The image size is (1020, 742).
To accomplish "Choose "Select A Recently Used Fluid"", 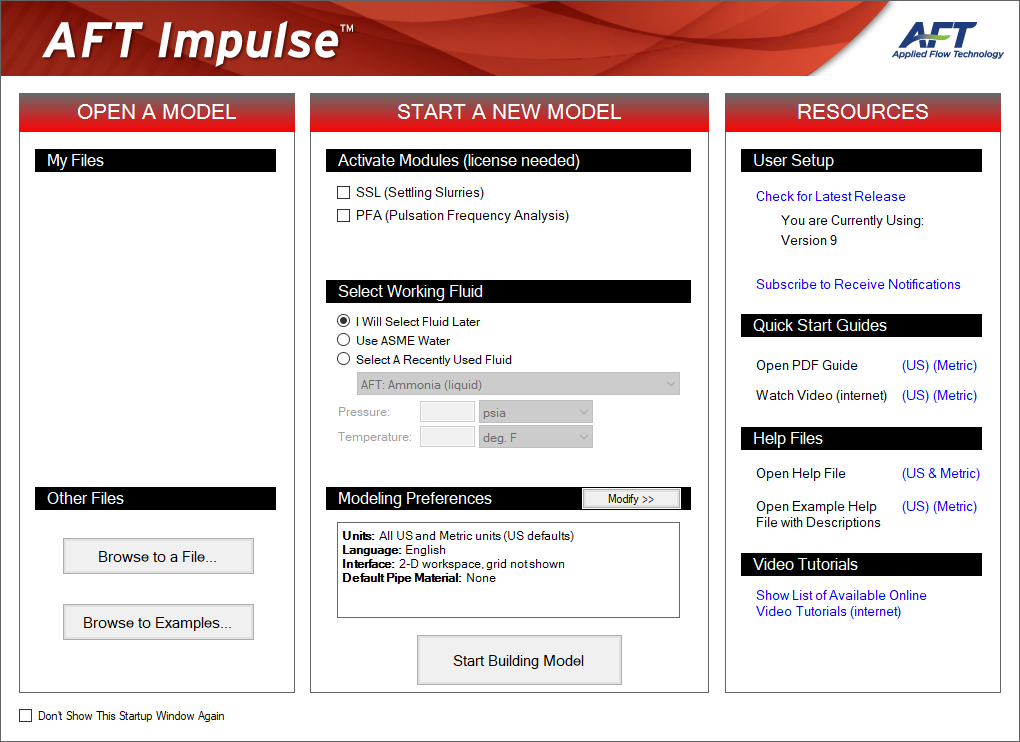I will coord(343,359).
